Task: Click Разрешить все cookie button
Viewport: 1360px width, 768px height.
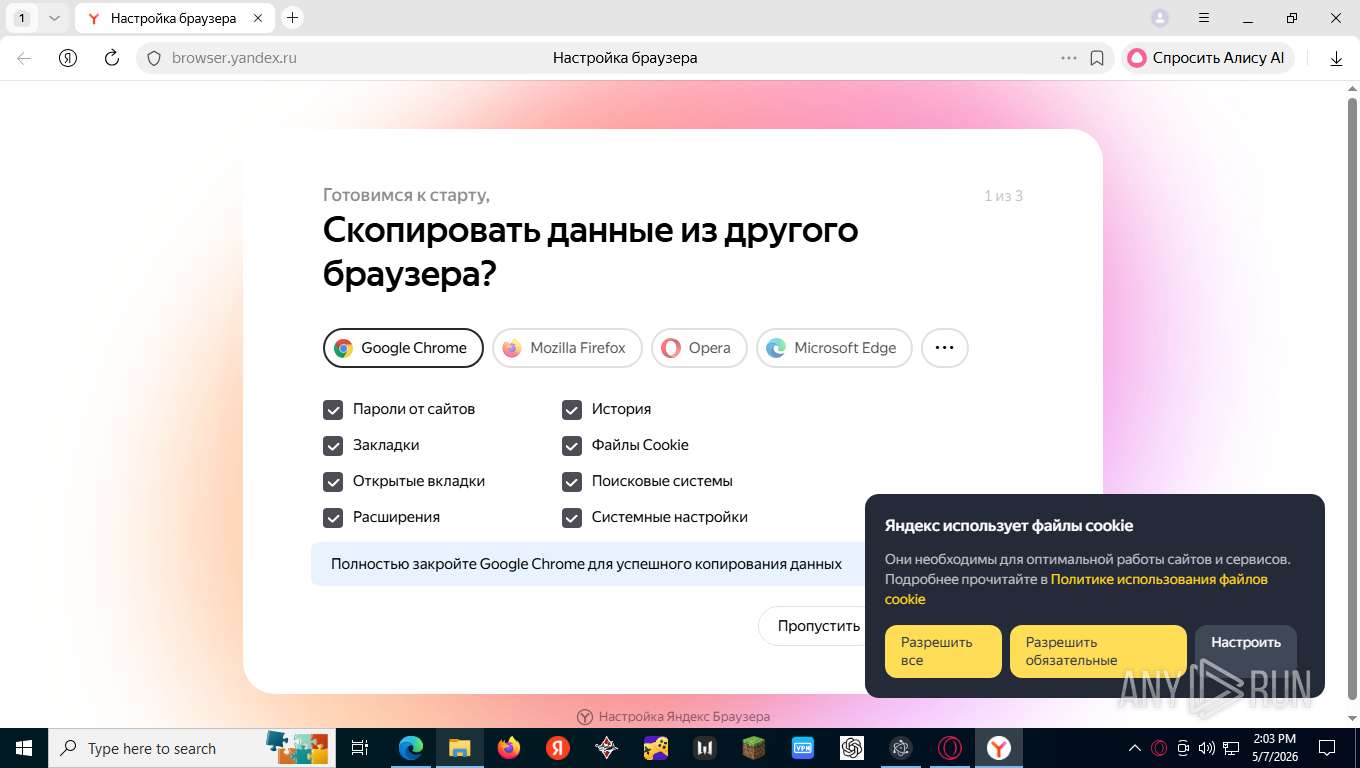Action: pos(943,652)
